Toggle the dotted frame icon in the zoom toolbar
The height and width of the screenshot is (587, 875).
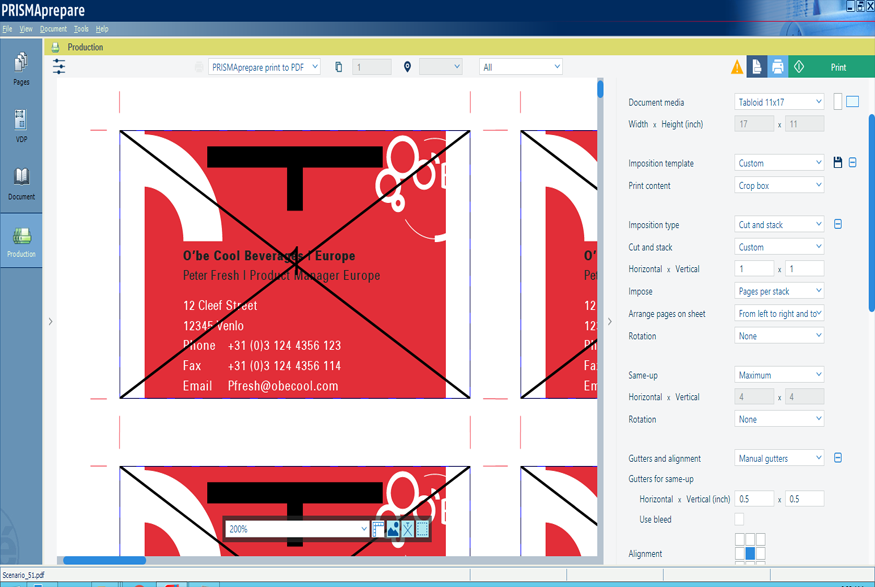click(422, 528)
